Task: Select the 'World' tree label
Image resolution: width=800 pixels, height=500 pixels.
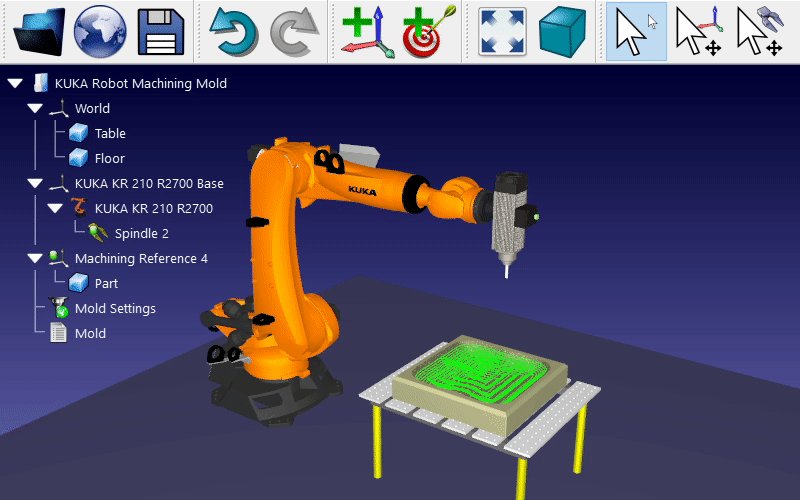Action: 92,108
